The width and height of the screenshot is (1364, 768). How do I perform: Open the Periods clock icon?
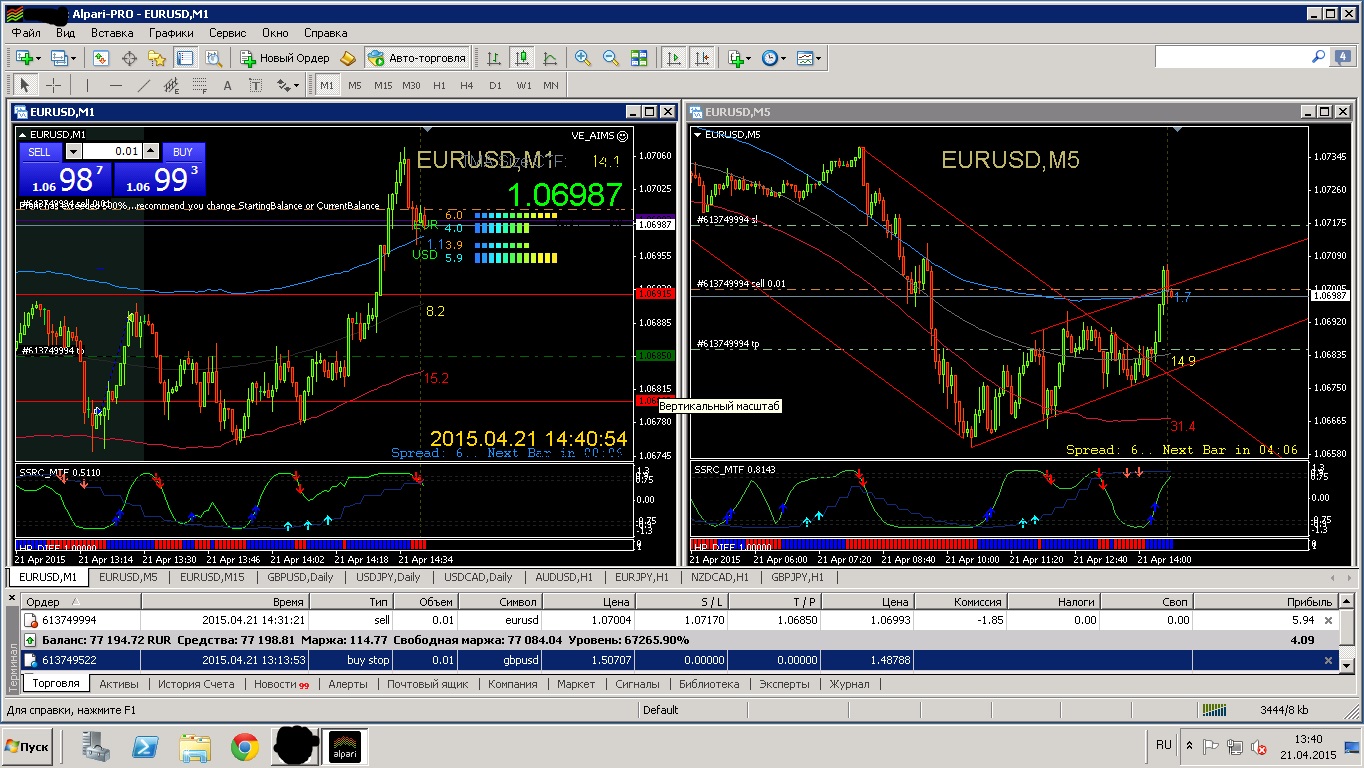(769, 58)
